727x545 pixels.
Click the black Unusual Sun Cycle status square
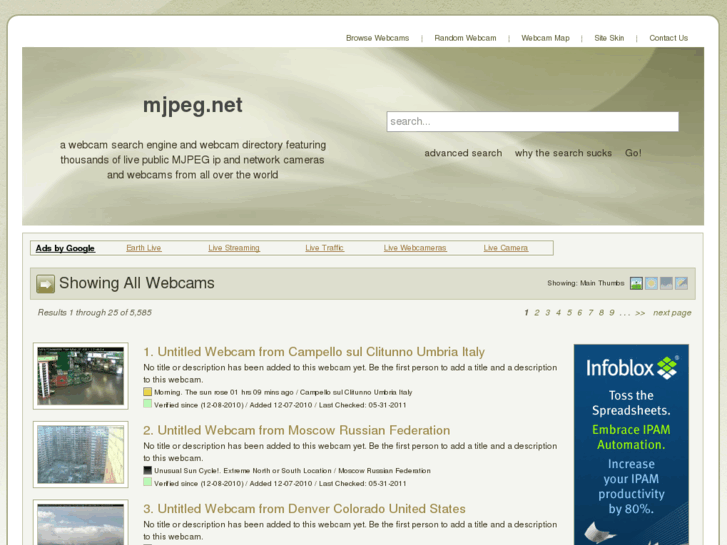(147, 470)
